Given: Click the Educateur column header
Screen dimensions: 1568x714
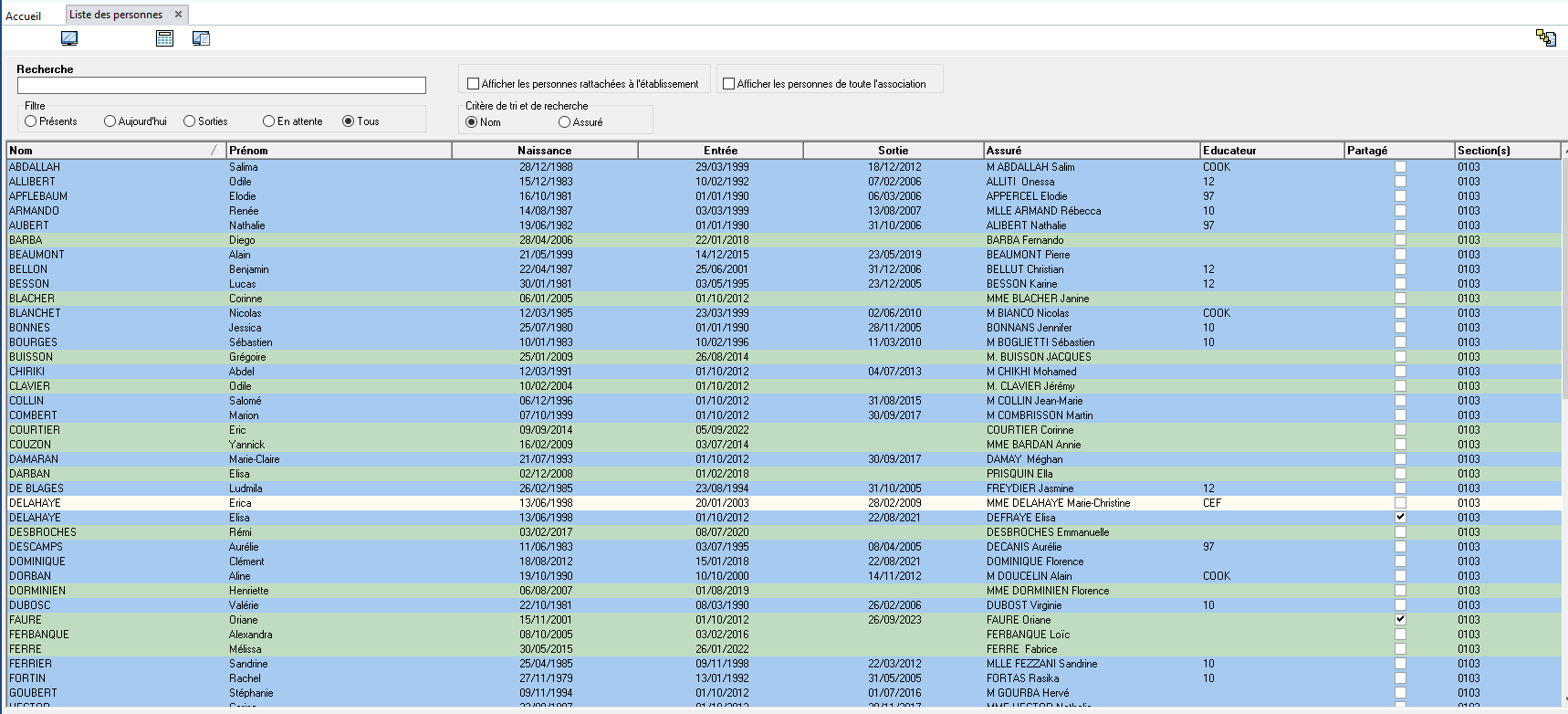Looking at the screenshot, I should tap(1272, 151).
